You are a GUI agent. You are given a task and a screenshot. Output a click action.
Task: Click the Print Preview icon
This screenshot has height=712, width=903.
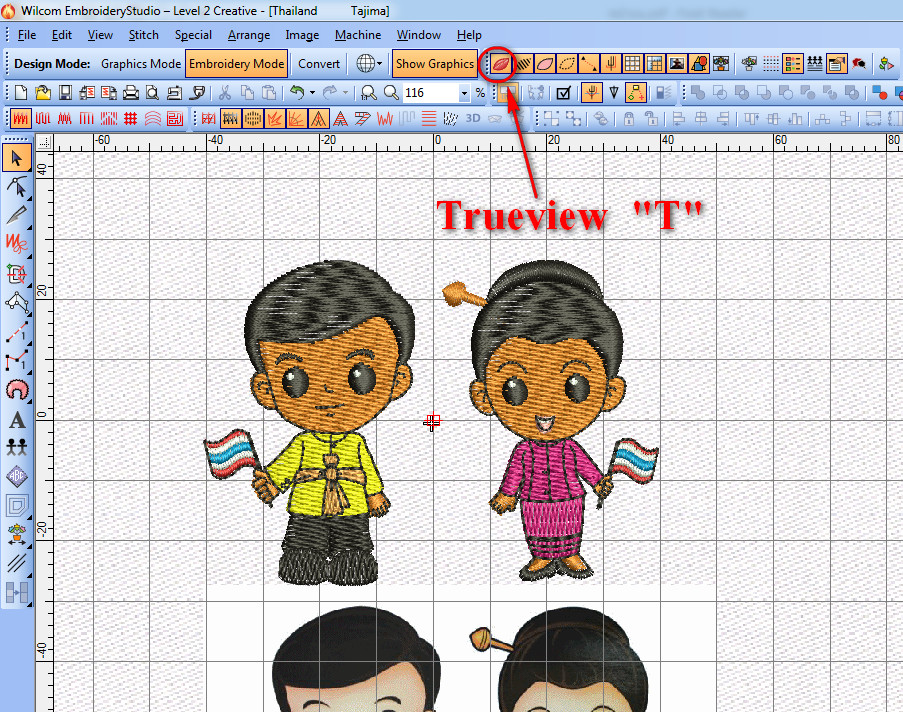point(153,92)
